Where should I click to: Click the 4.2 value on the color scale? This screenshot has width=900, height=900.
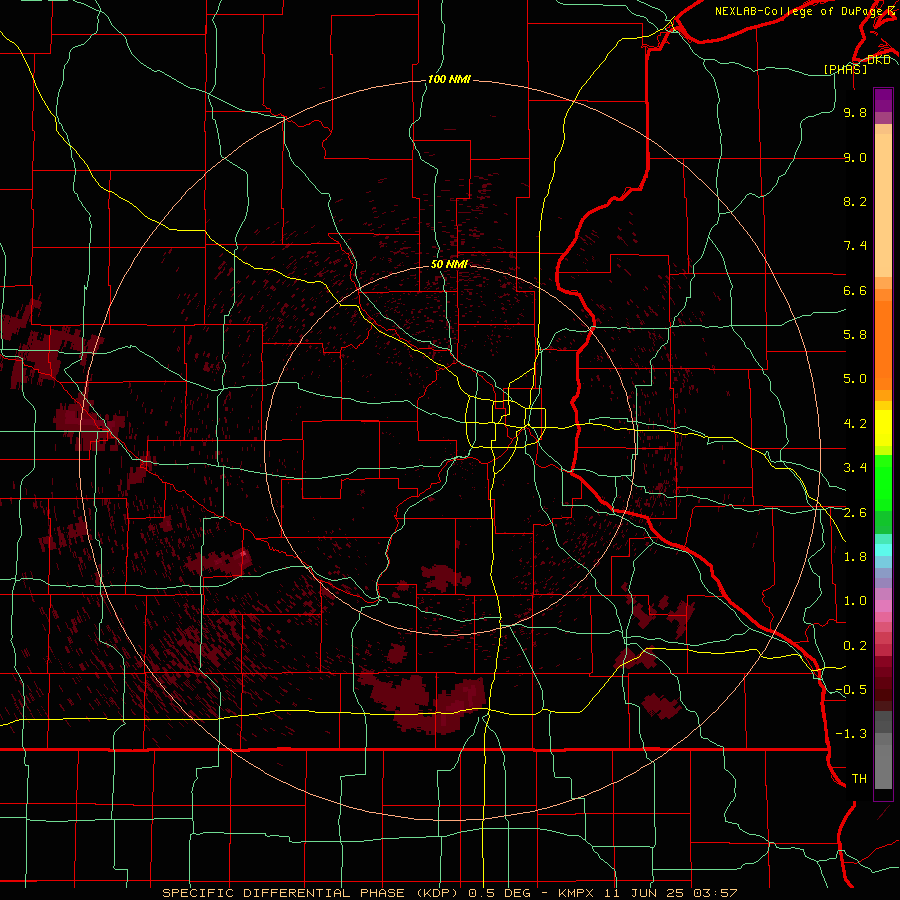point(855,424)
